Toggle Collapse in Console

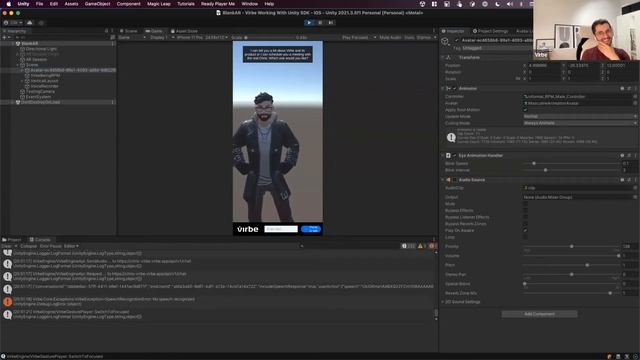(x=28, y=246)
